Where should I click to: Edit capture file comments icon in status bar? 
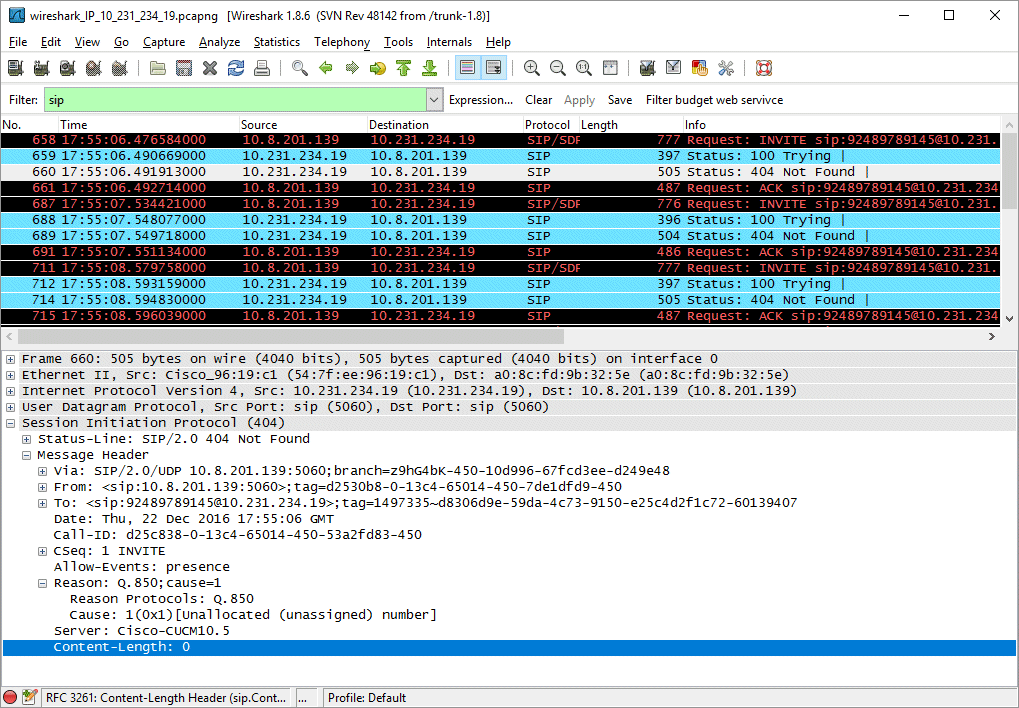pos(29,698)
